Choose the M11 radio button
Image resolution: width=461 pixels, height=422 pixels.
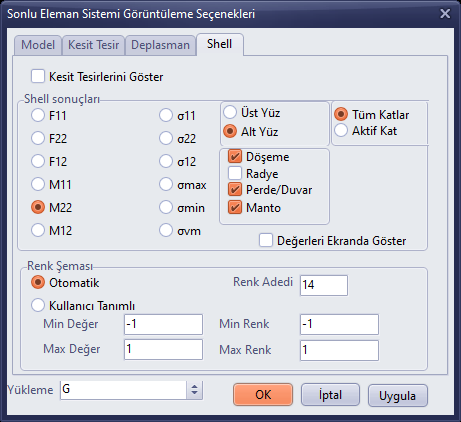(38, 184)
